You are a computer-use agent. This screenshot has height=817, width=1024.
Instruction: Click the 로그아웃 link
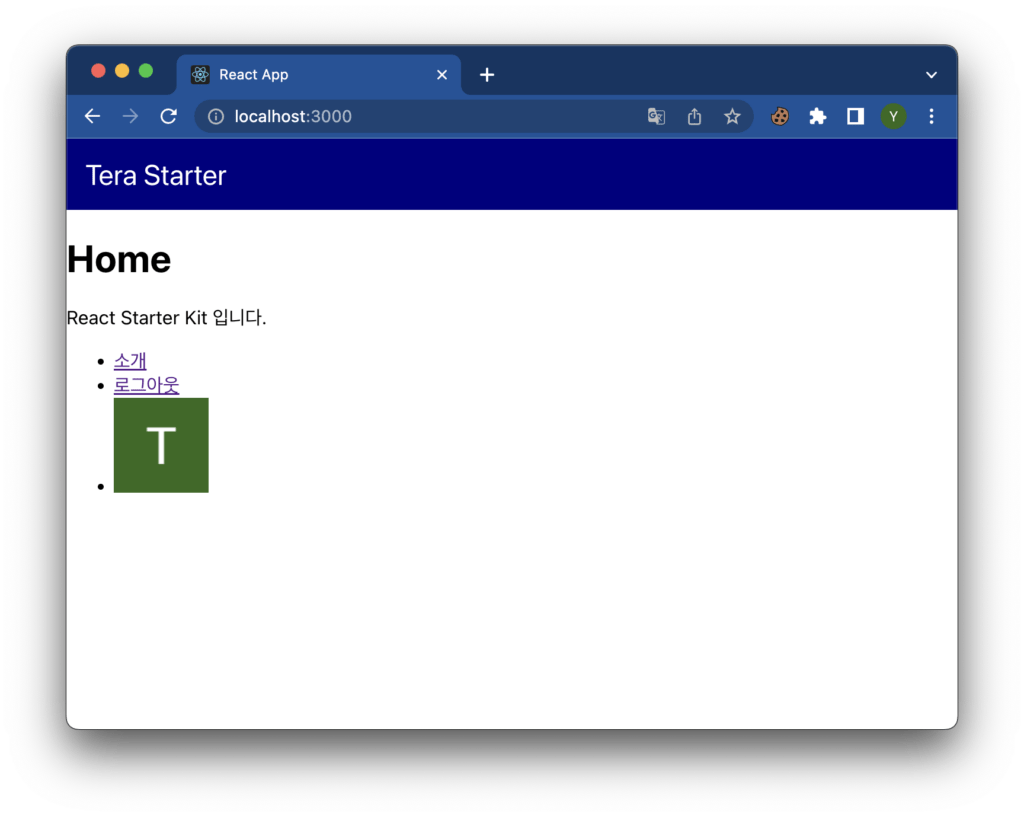click(146, 385)
